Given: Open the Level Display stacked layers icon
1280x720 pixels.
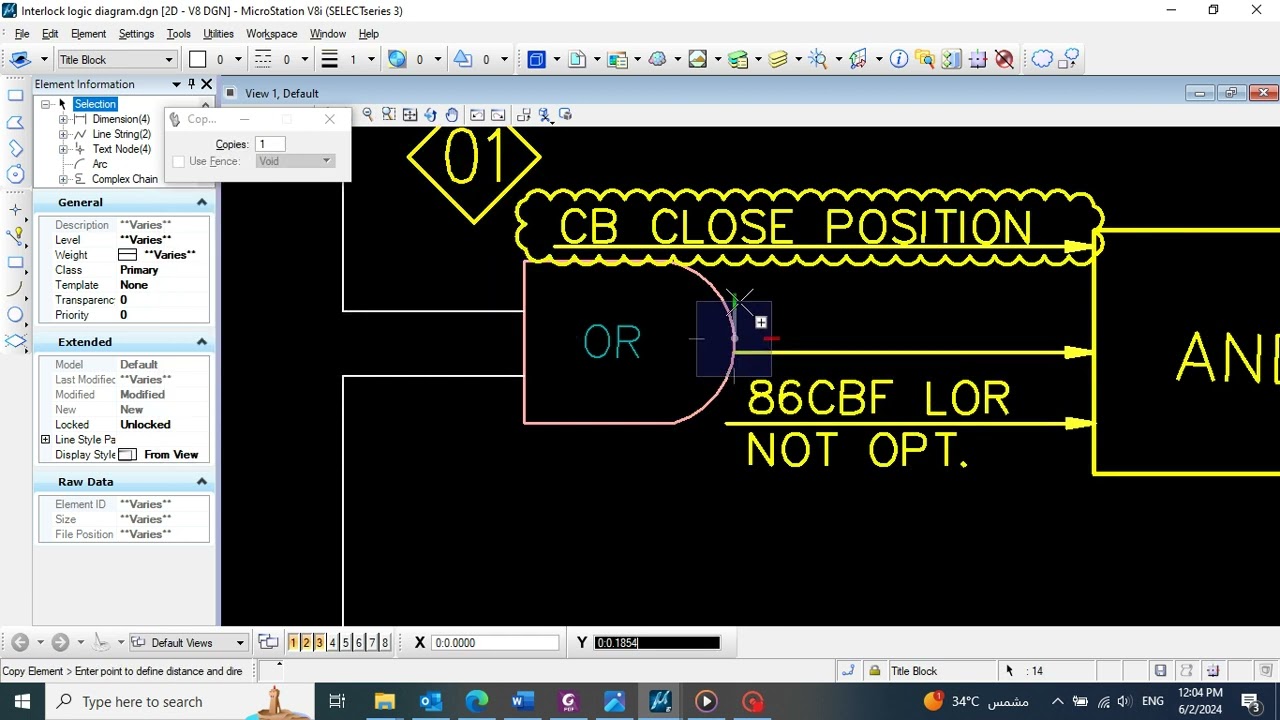Looking at the screenshot, I should point(778,60).
